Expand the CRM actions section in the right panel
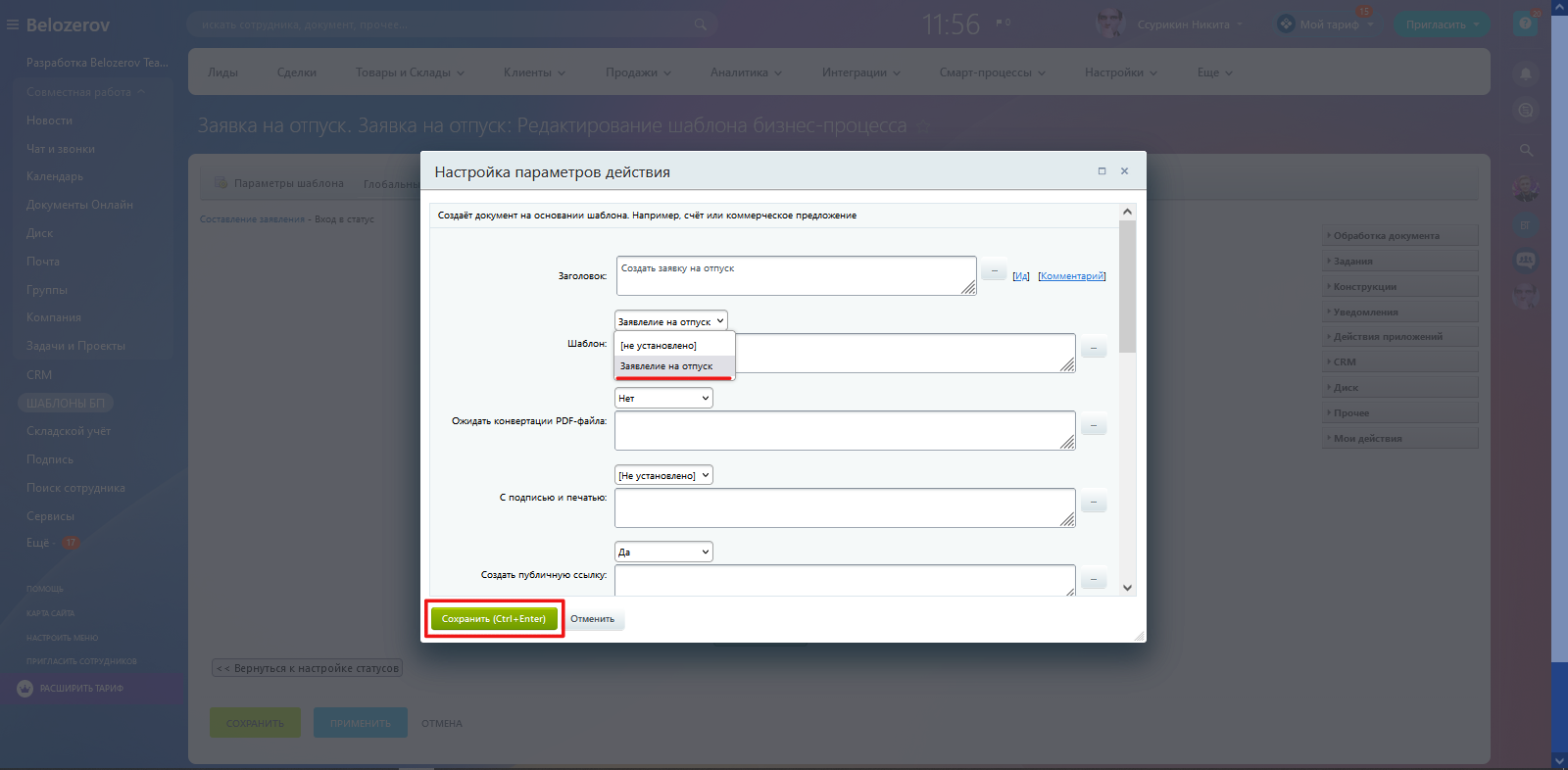 coord(1400,361)
